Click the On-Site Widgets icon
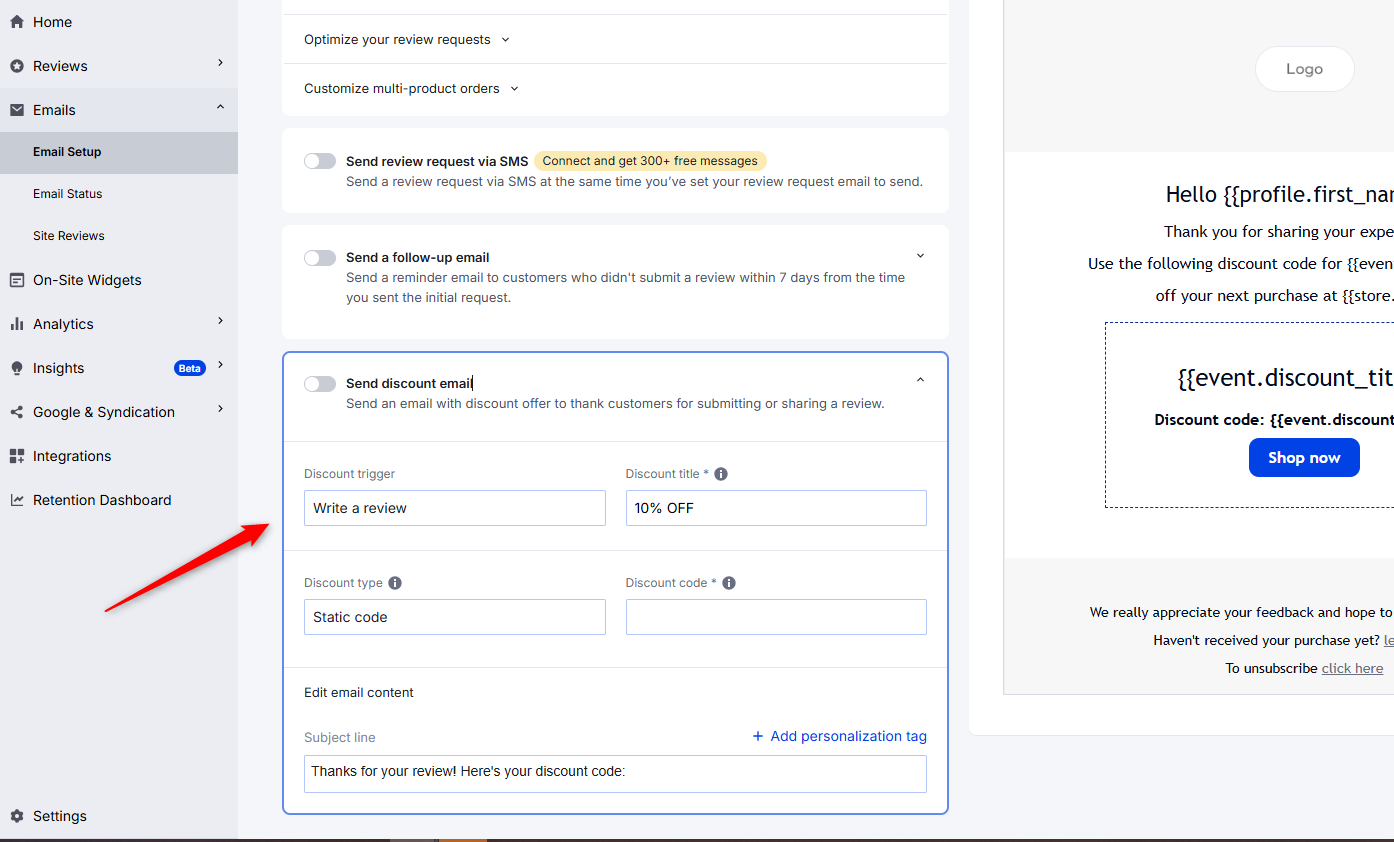This screenshot has height=842, width=1394. click(17, 280)
